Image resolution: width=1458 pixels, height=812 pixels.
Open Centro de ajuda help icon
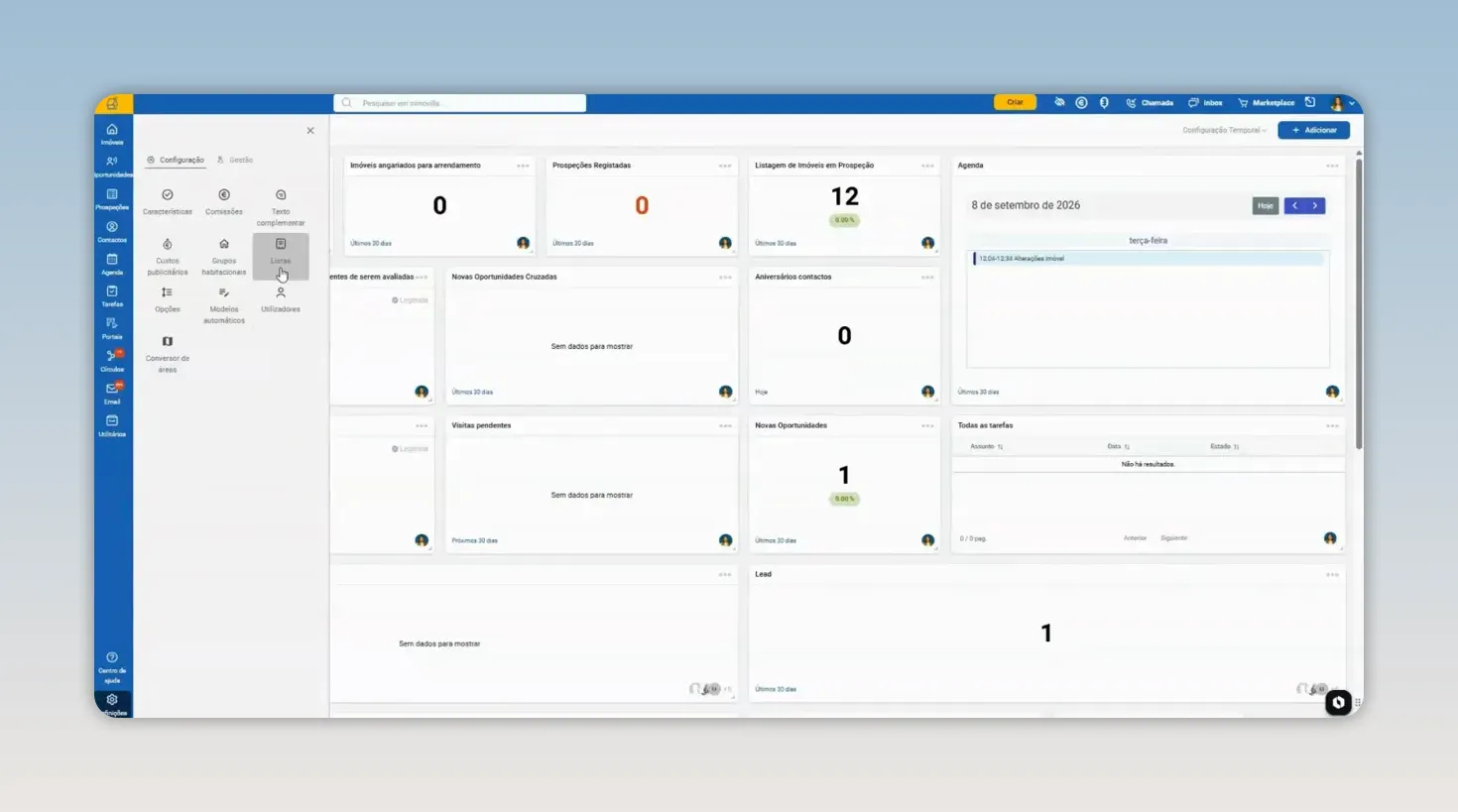point(112,667)
